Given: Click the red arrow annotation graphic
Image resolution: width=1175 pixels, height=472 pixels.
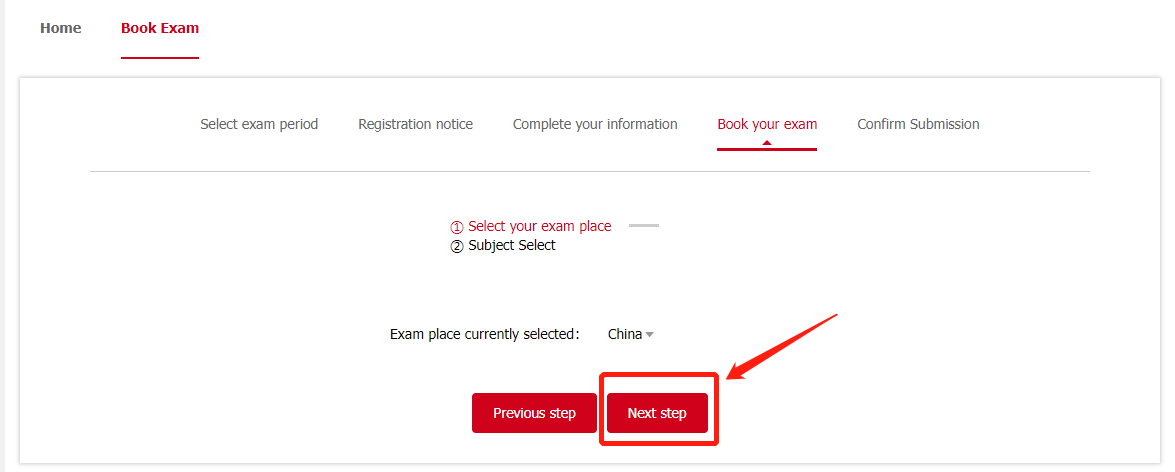Looking at the screenshot, I should tap(783, 346).
